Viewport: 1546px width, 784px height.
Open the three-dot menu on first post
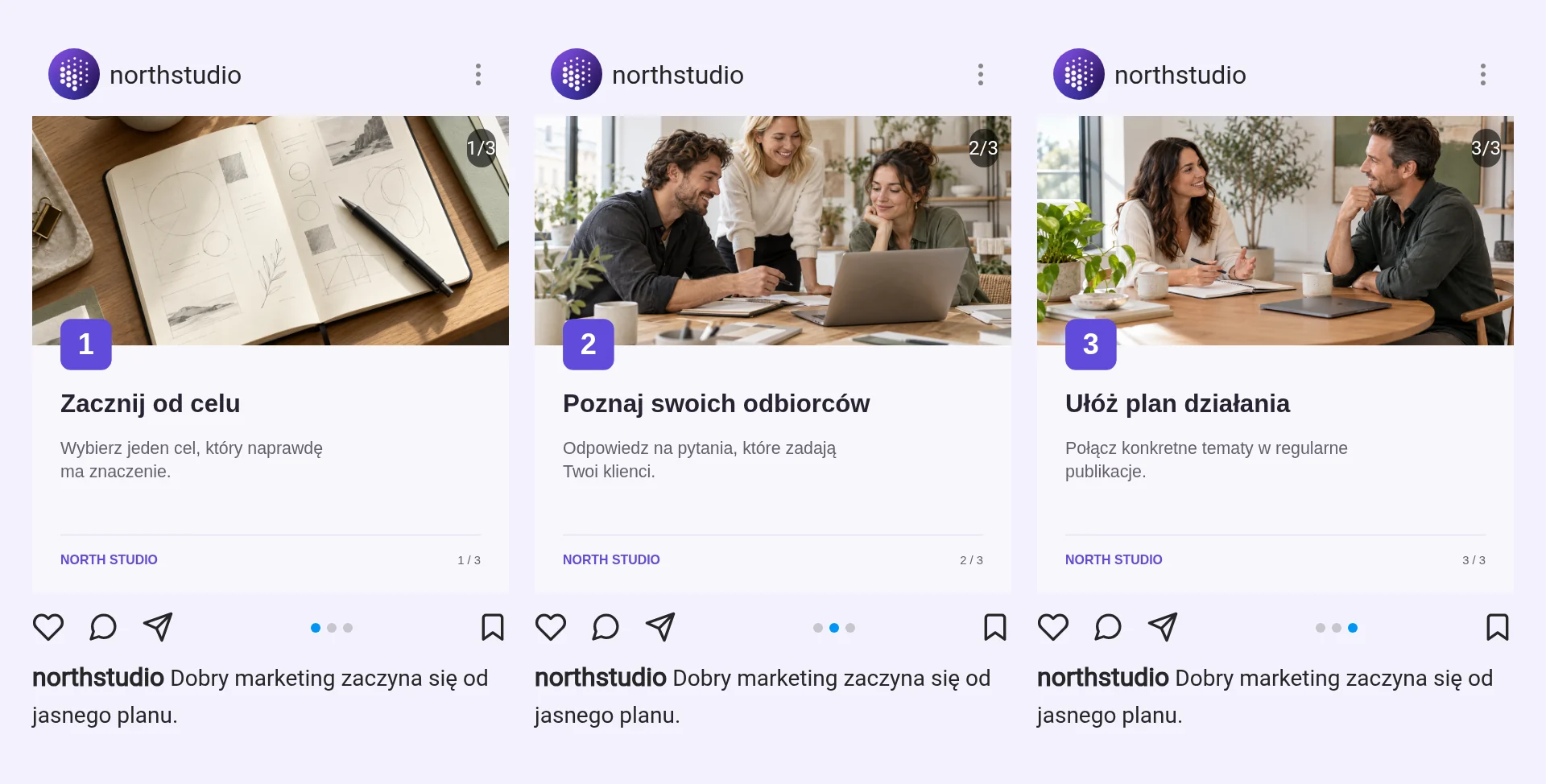pyautogui.click(x=478, y=75)
